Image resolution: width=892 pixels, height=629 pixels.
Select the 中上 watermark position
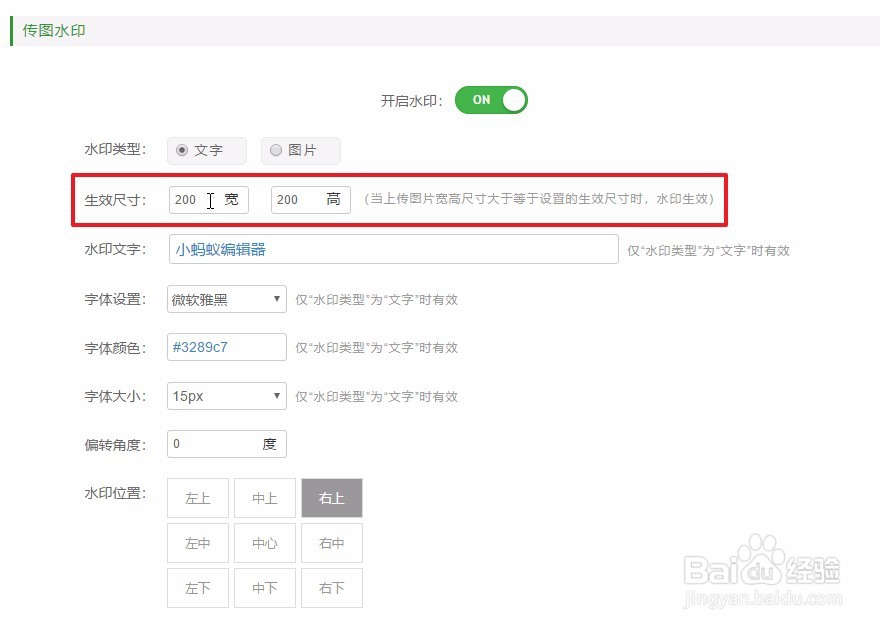[x=264, y=497]
